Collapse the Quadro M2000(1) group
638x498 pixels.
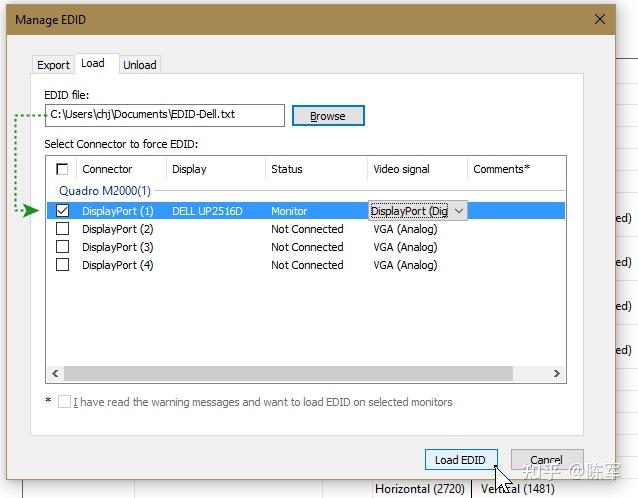104,190
